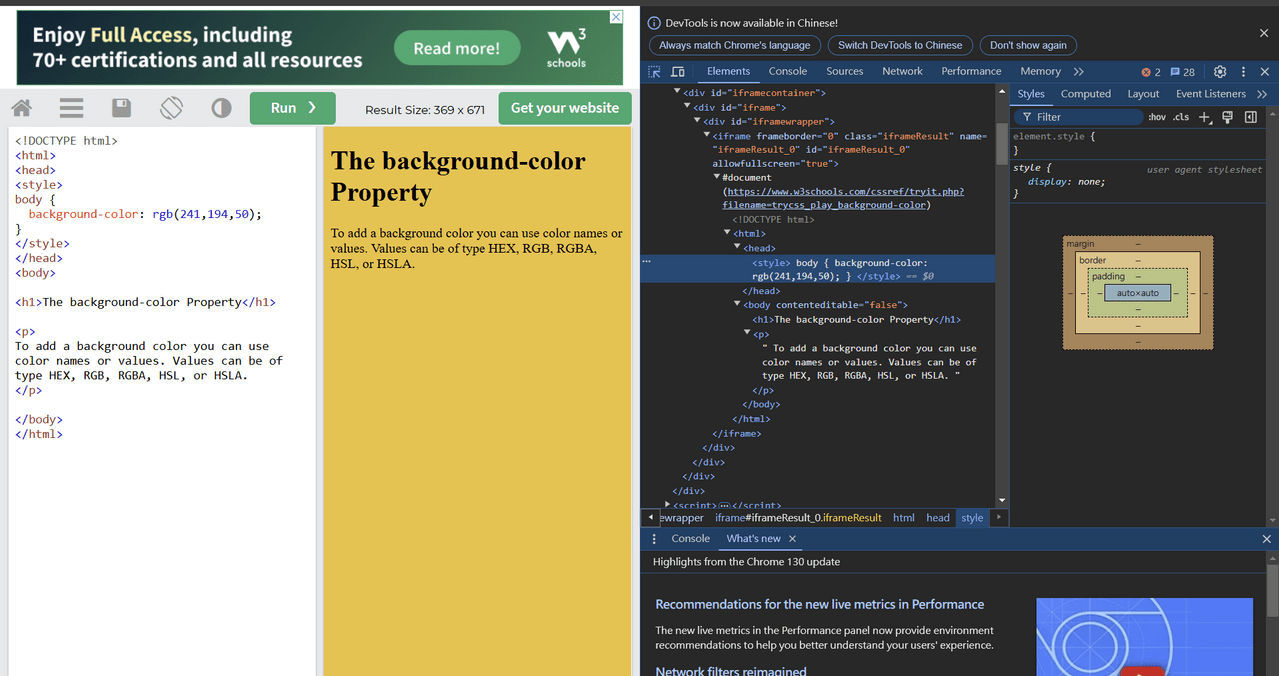Open DevTools settings gear
Screen dimensions: 1279x676
coord(1220,72)
